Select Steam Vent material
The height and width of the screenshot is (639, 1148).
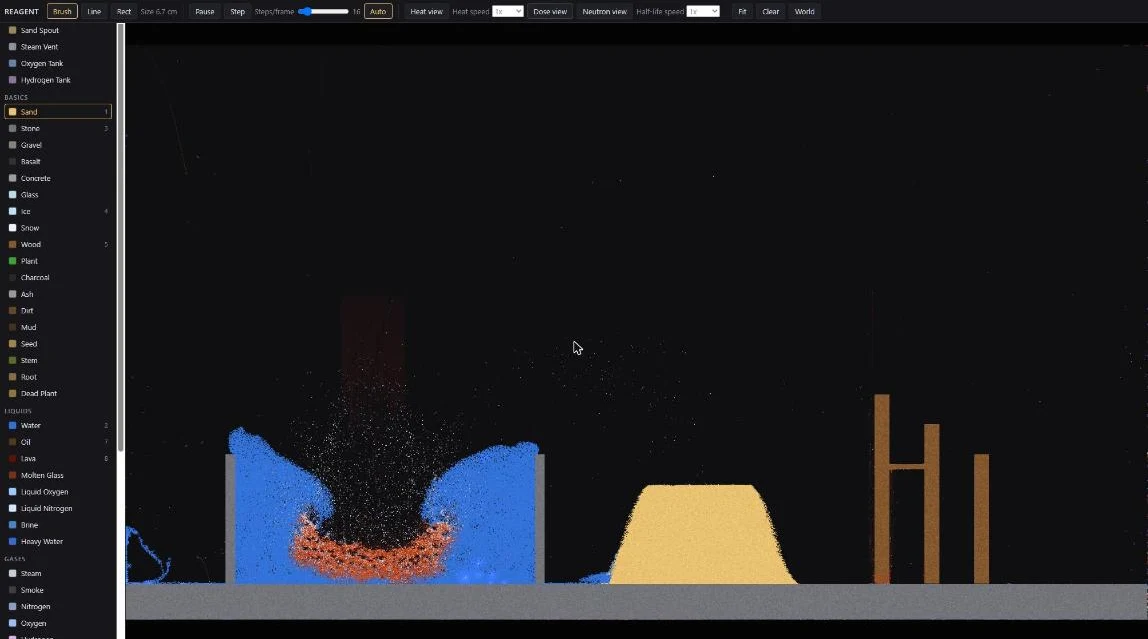[58, 47]
